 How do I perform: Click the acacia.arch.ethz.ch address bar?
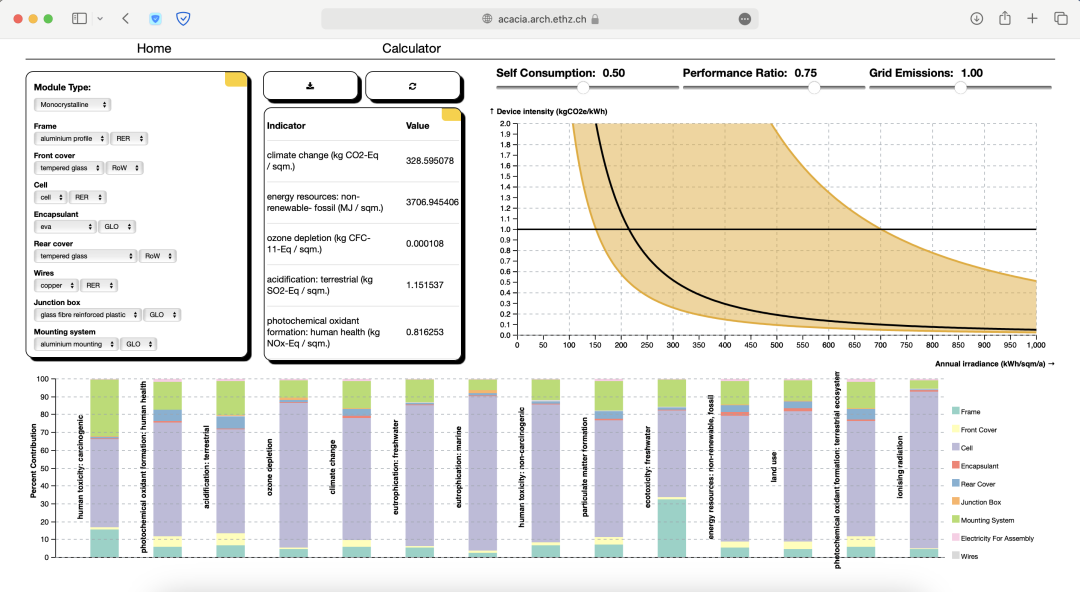click(x=540, y=19)
